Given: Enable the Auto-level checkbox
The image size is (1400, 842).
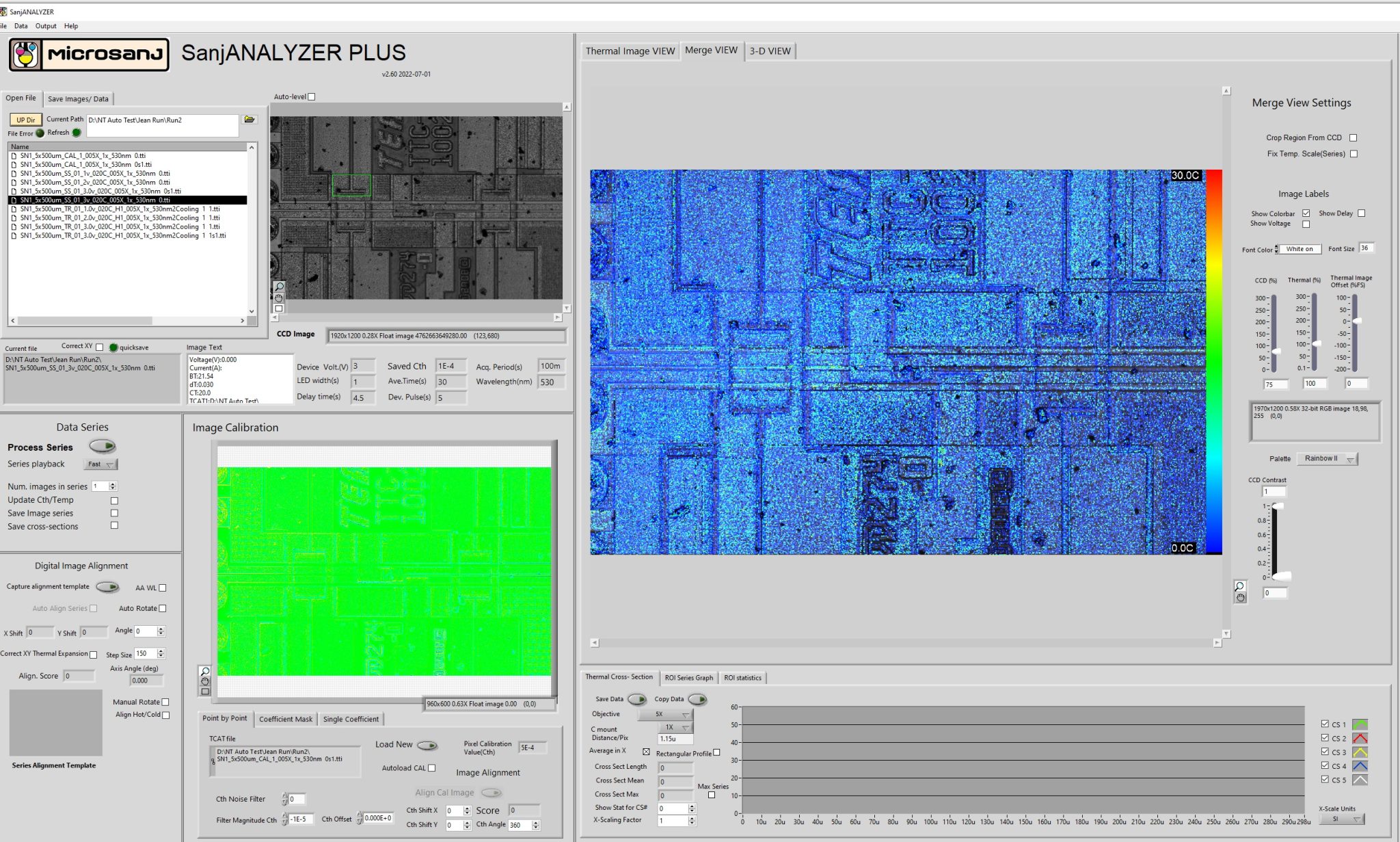Looking at the screenshot, I should (312, 97).
